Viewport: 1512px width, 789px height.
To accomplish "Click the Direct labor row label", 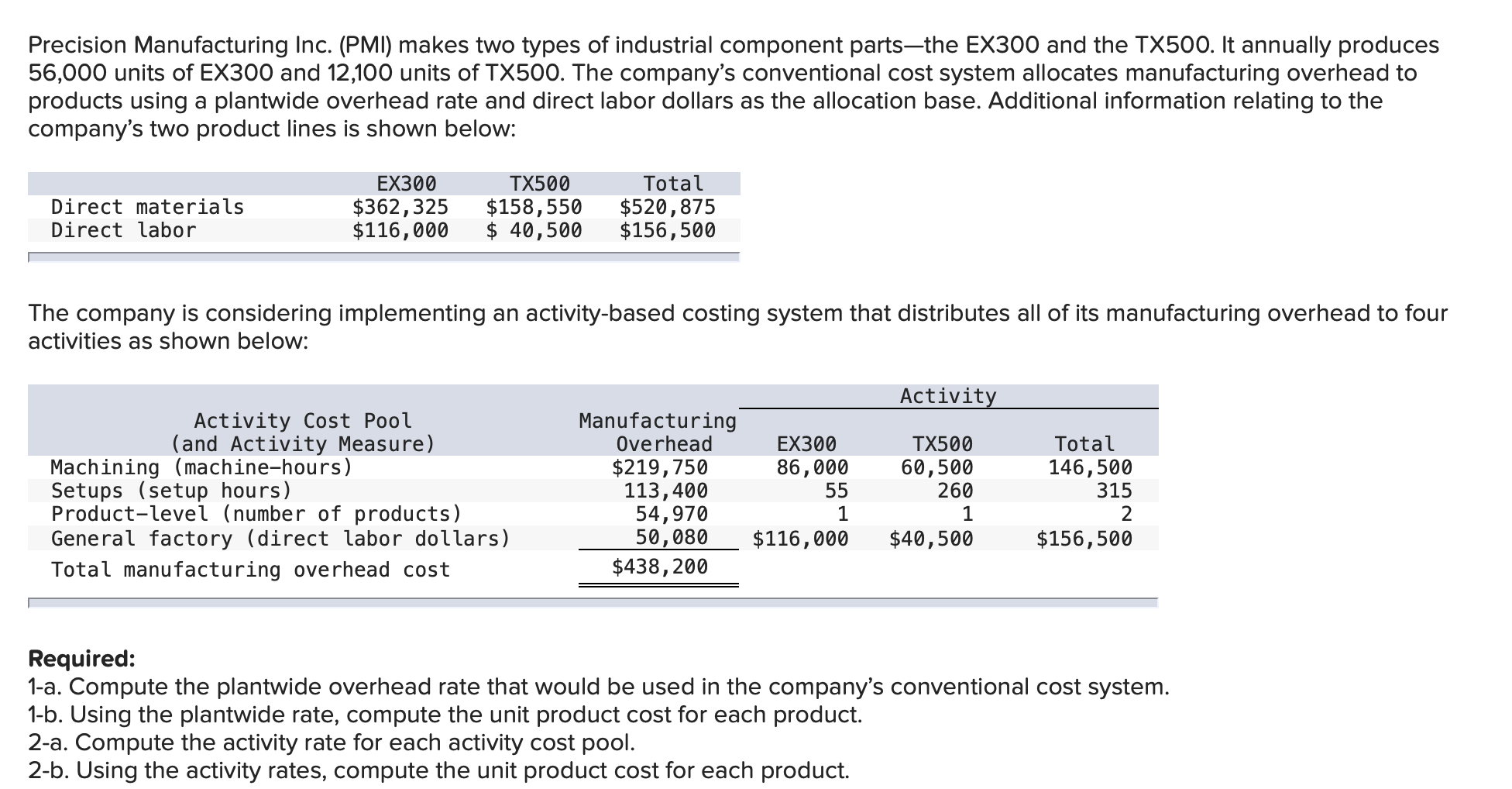I will [x=122, y=229].
